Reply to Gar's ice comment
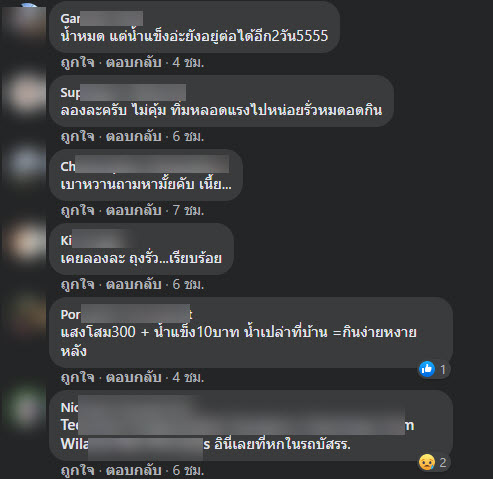This screenshot has height=479, width=493. pos(134,62)
